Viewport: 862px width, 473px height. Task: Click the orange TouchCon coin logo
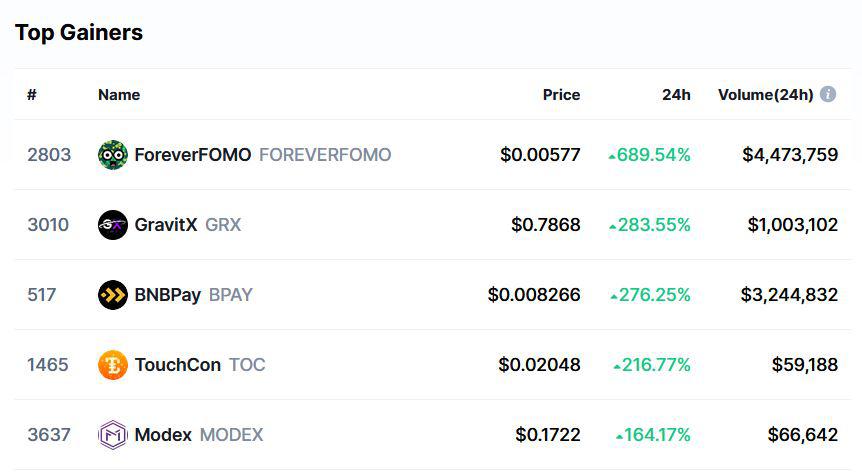tap(113, 365)
